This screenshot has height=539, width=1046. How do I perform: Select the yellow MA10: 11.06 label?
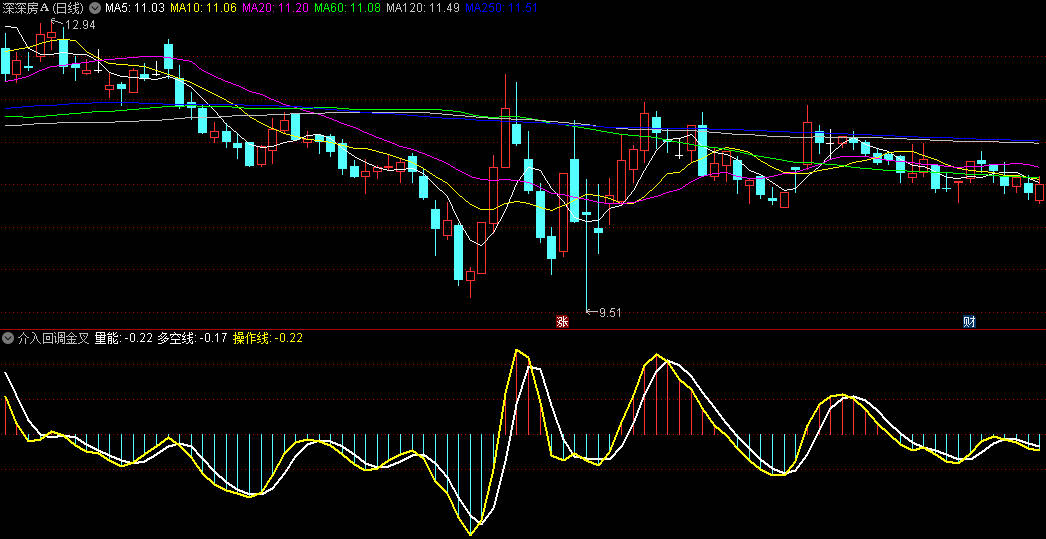click(x=203, y=8)
